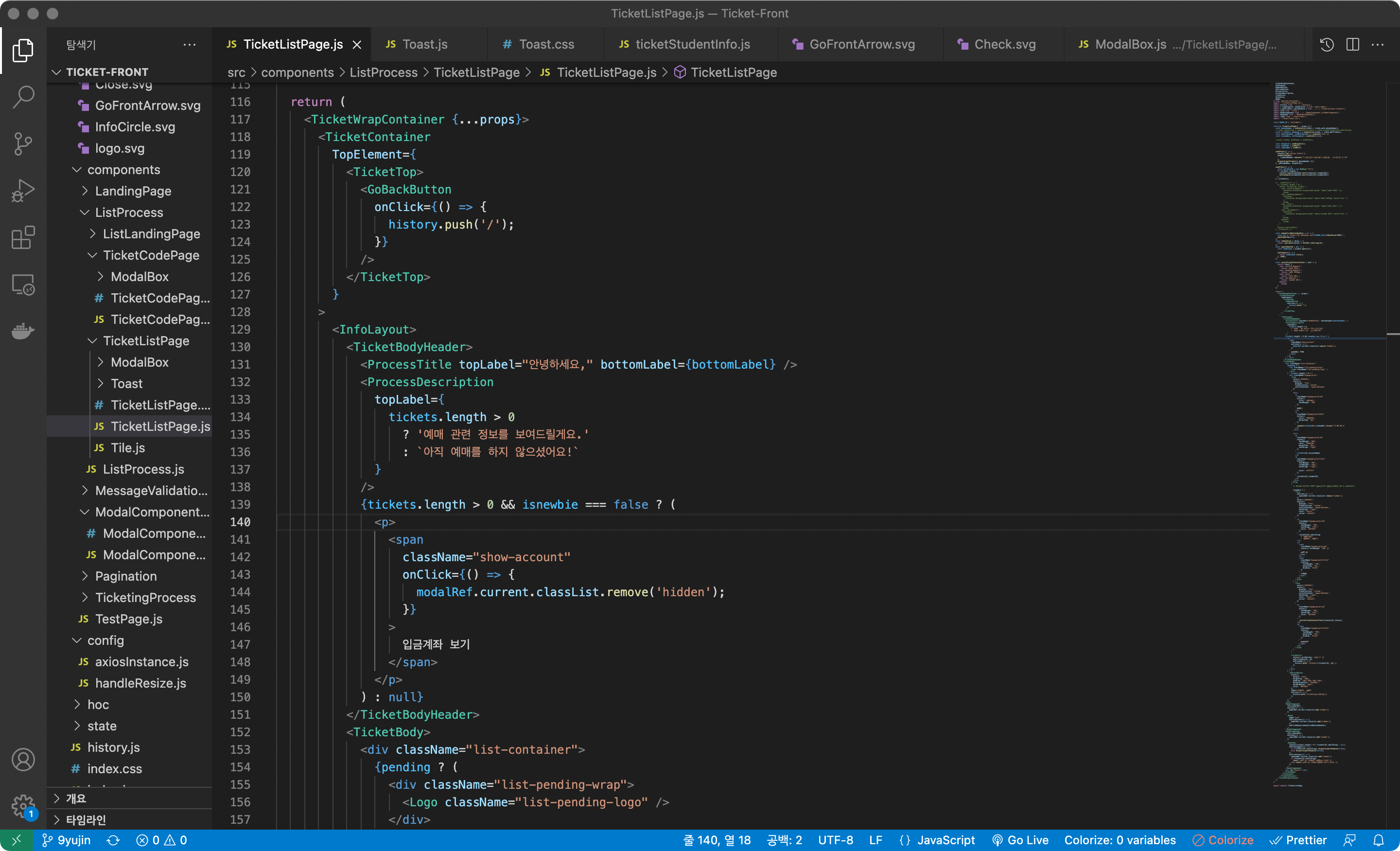
Task: Open the Extensions view
Action: [x=23, y=238]
